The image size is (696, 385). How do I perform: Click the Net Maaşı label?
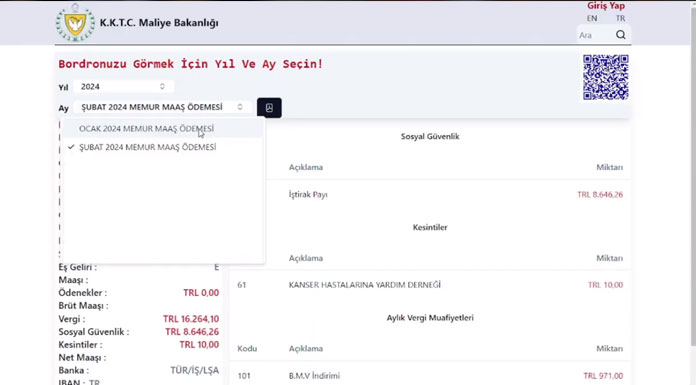tap(82, 357)
